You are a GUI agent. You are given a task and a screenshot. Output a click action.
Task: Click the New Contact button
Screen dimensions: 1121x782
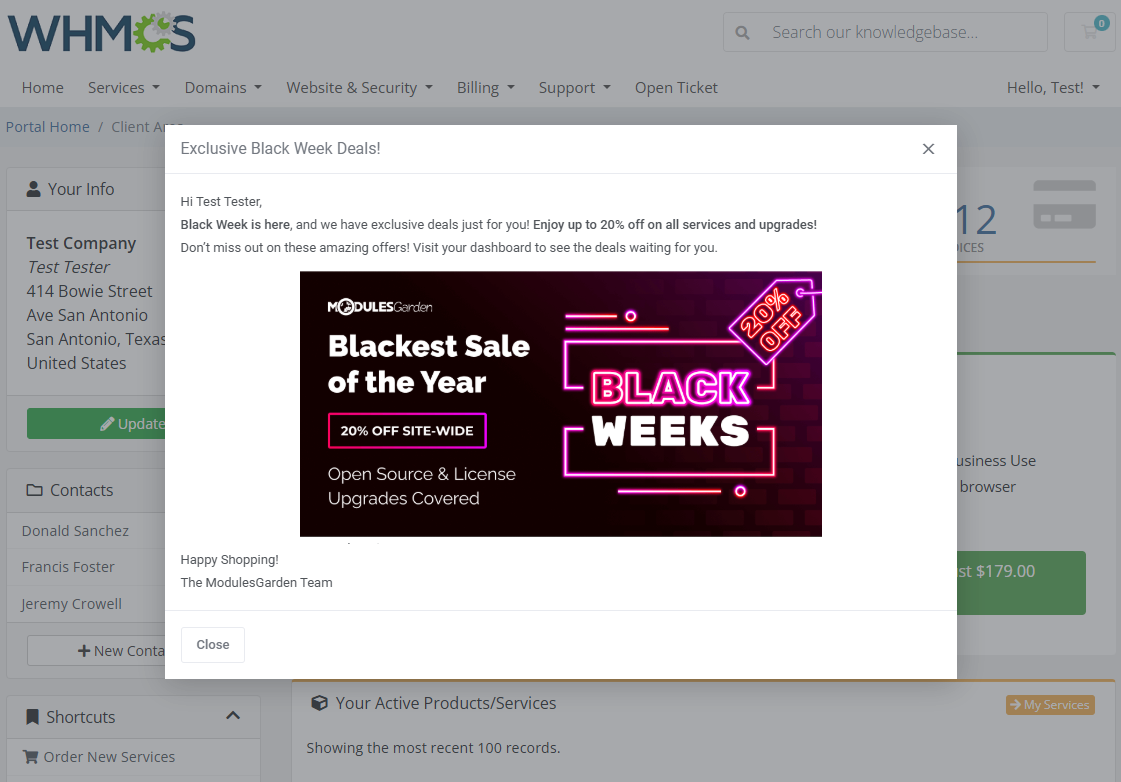click(97, 651)
